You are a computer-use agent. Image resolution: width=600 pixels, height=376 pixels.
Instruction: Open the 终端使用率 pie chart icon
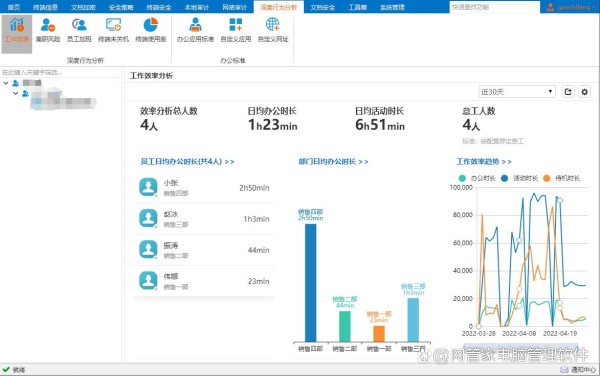click(150, 31)
